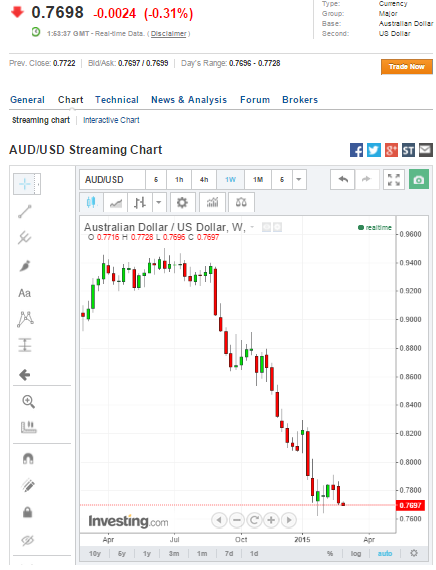Toggle log scale on the chart
Screen dimensions: 436x570
pyautogui.click(x=356, y=553)
